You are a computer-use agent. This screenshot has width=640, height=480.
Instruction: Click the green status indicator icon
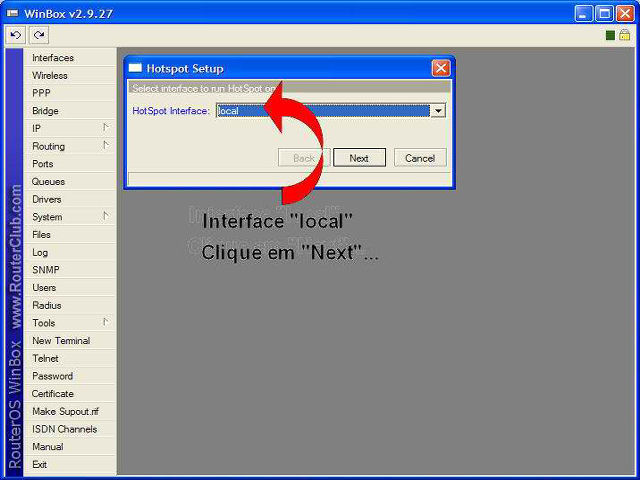coord(610,36)
